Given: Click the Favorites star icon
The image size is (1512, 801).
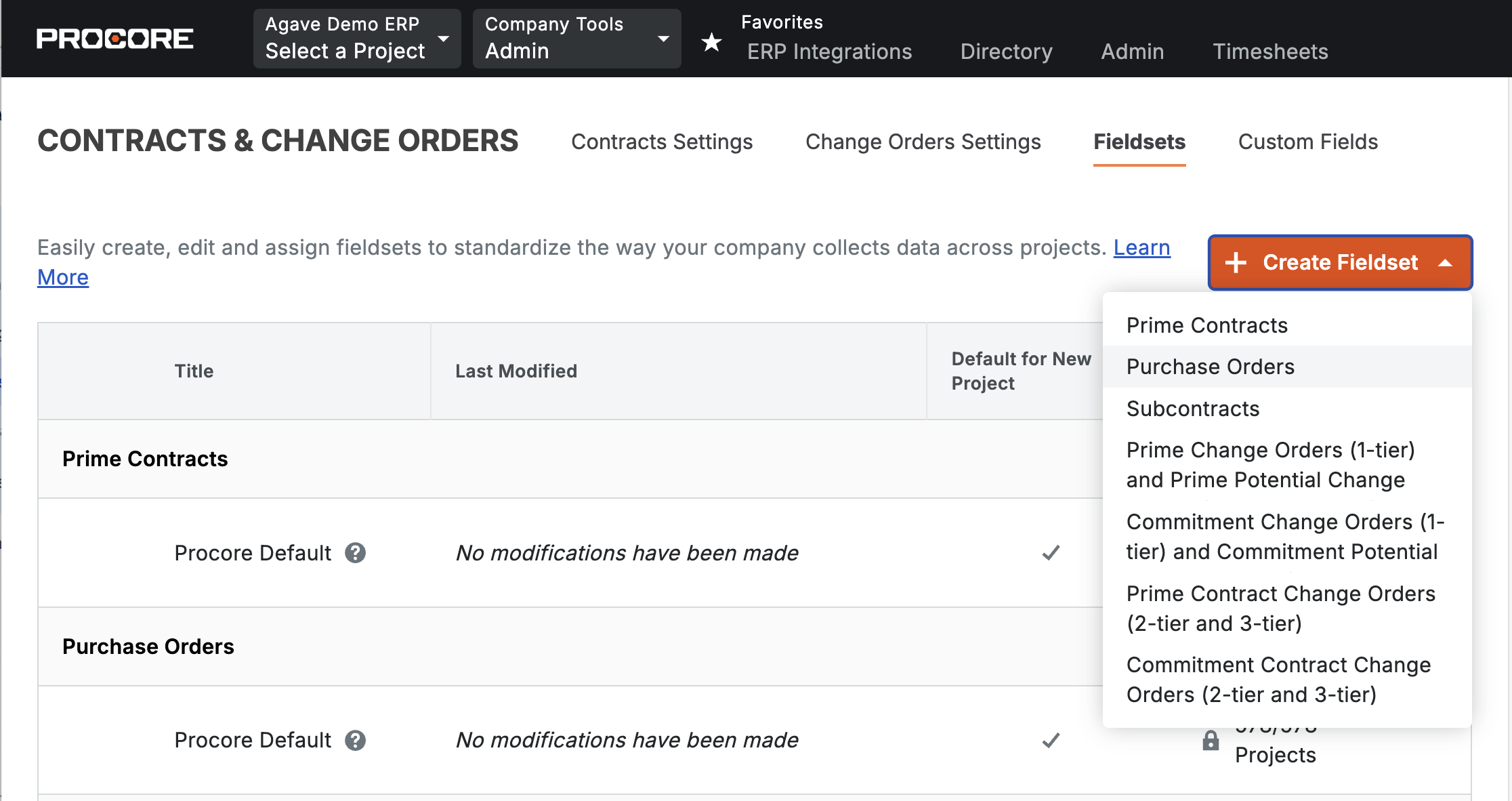Looking at the screenshot, I should pos(711,42).
